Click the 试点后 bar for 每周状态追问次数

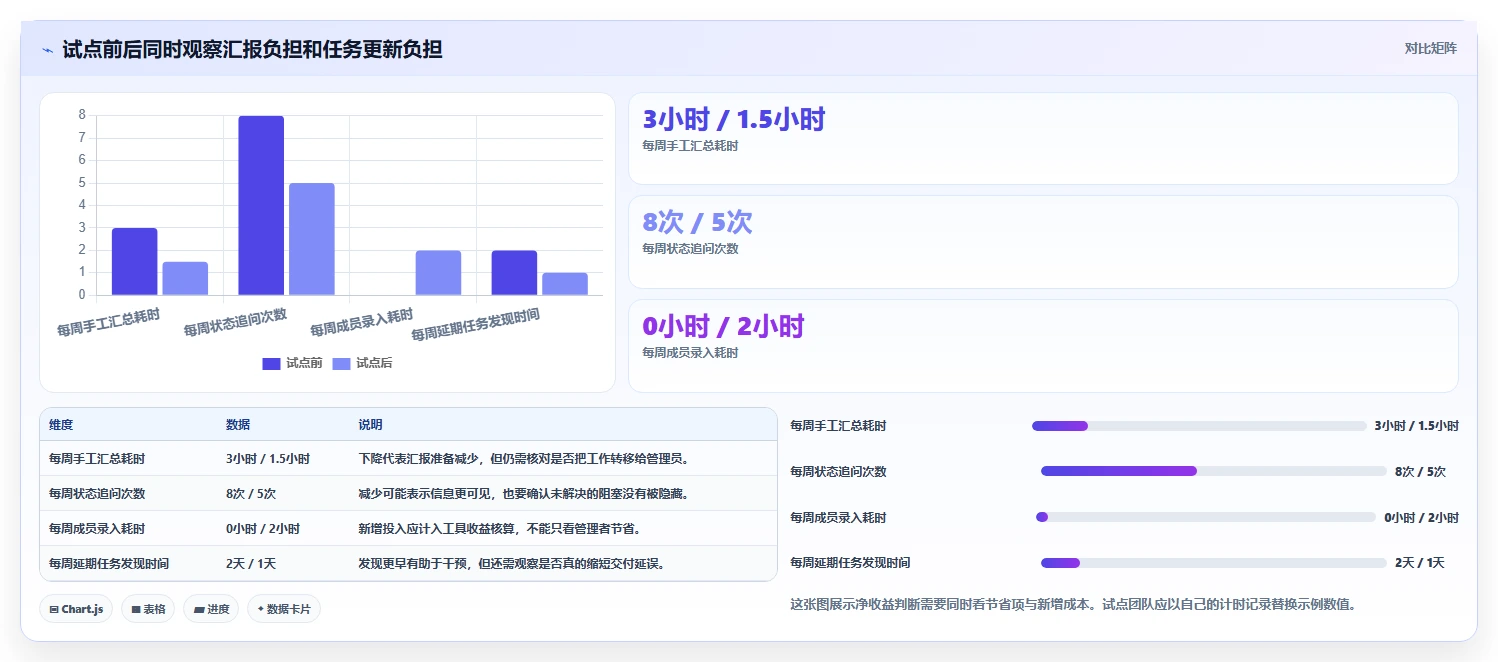pyautogui.click(x=312, y=239)
